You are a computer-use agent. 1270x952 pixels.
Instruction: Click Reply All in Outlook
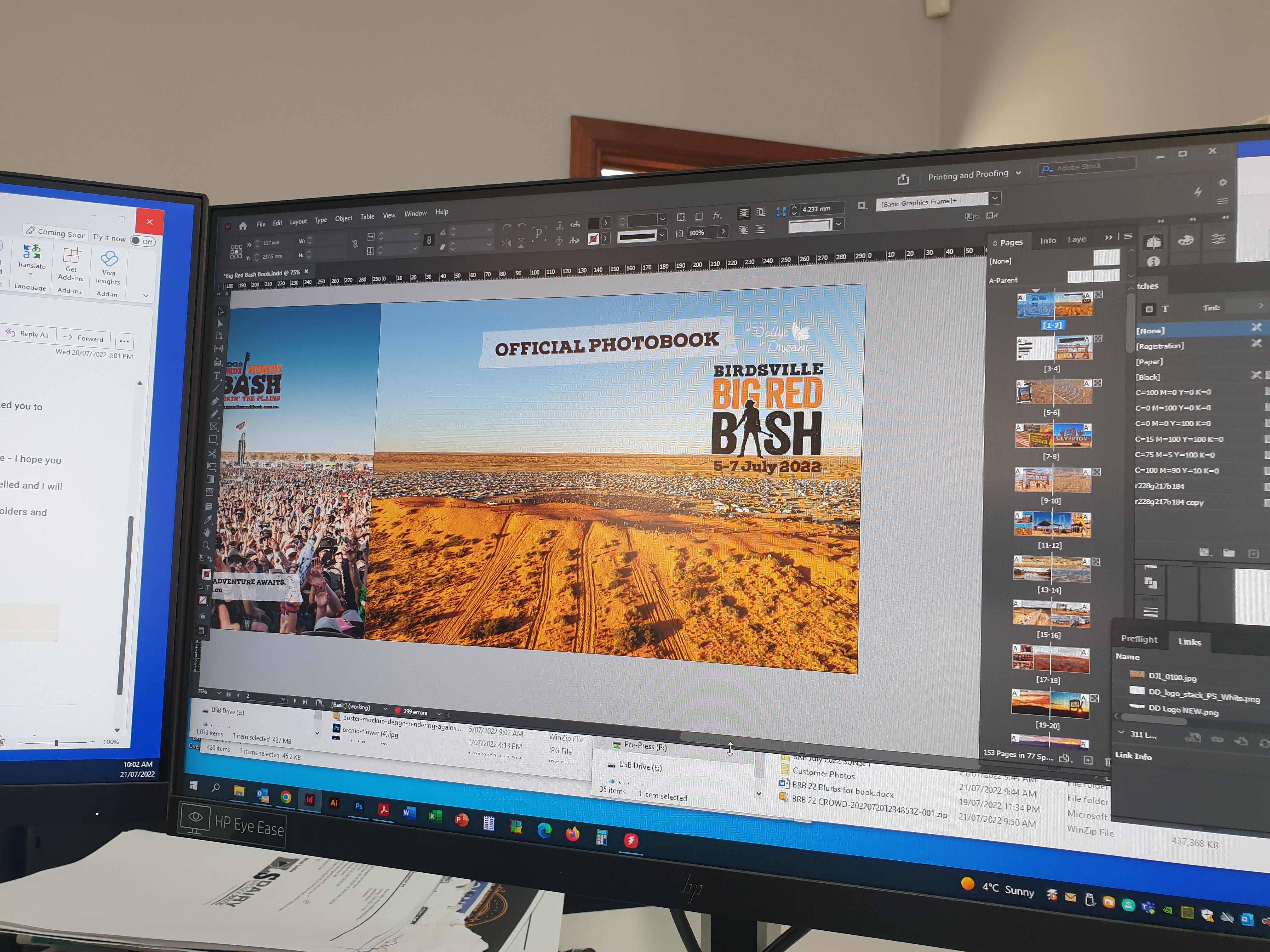click(x=27, y=334)
